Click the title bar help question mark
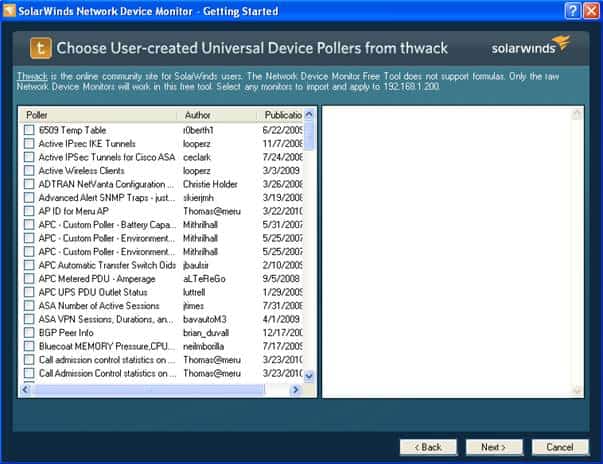Viewport: 603px width, 464px height. pyautogui.click(x=572, y=11)
